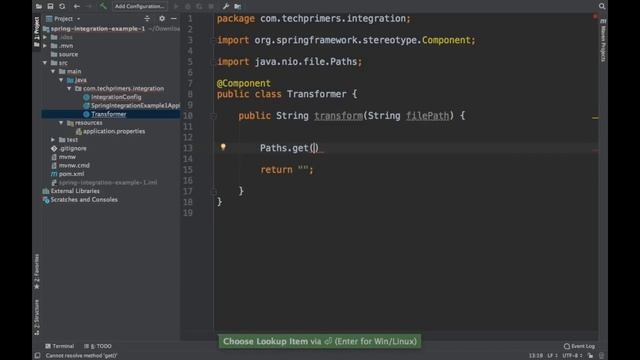The height and width of the screenshot is (360, 640).
Task: Click 'Cannot resolve method' status message
Action: [x=81, y=356]
